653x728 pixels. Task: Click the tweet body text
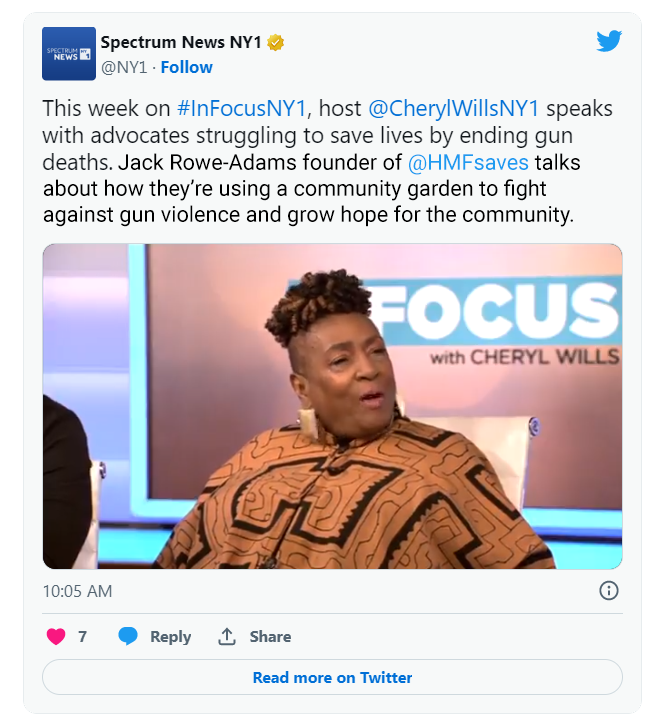click(328, 162)
